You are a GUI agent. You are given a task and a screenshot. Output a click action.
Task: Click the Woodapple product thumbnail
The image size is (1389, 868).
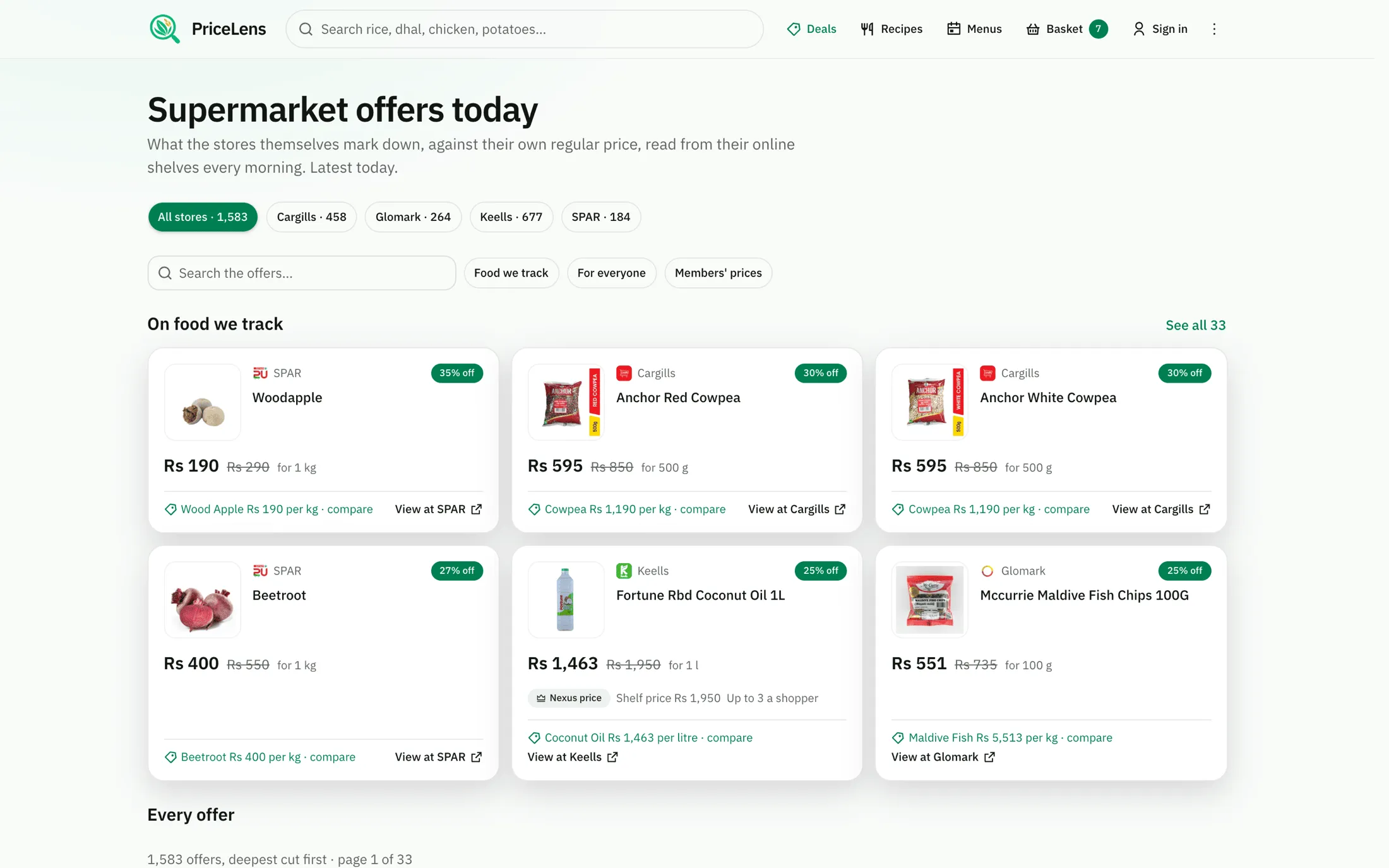coord(203,402)
